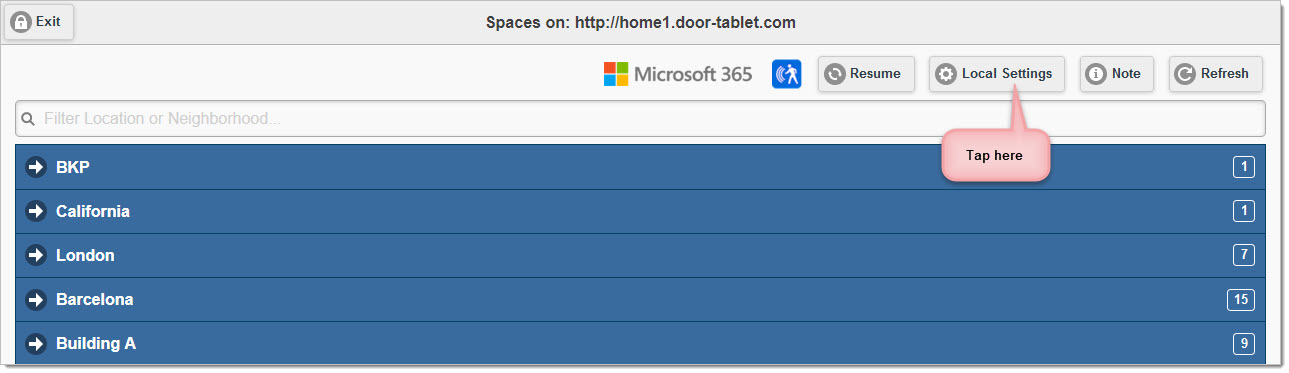Focus the Filter Location or Neighborhood field
The height and width of the screenshot is (373, 1289).
[640, 118]
